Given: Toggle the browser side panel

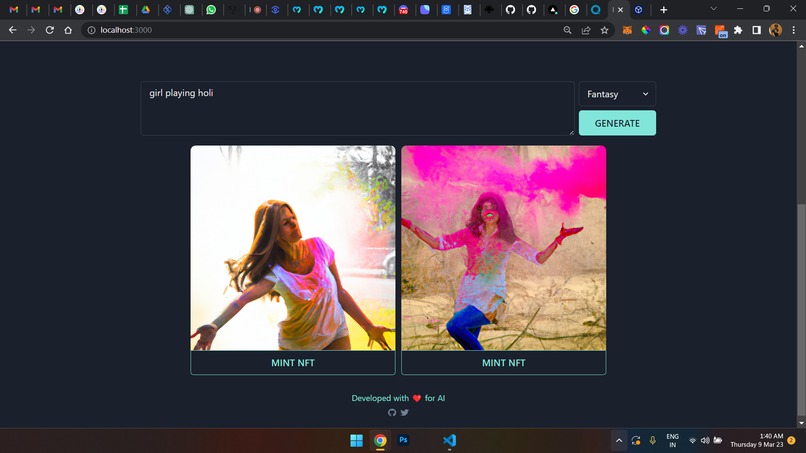Looking at the screenshot, I should pos(757,30).
